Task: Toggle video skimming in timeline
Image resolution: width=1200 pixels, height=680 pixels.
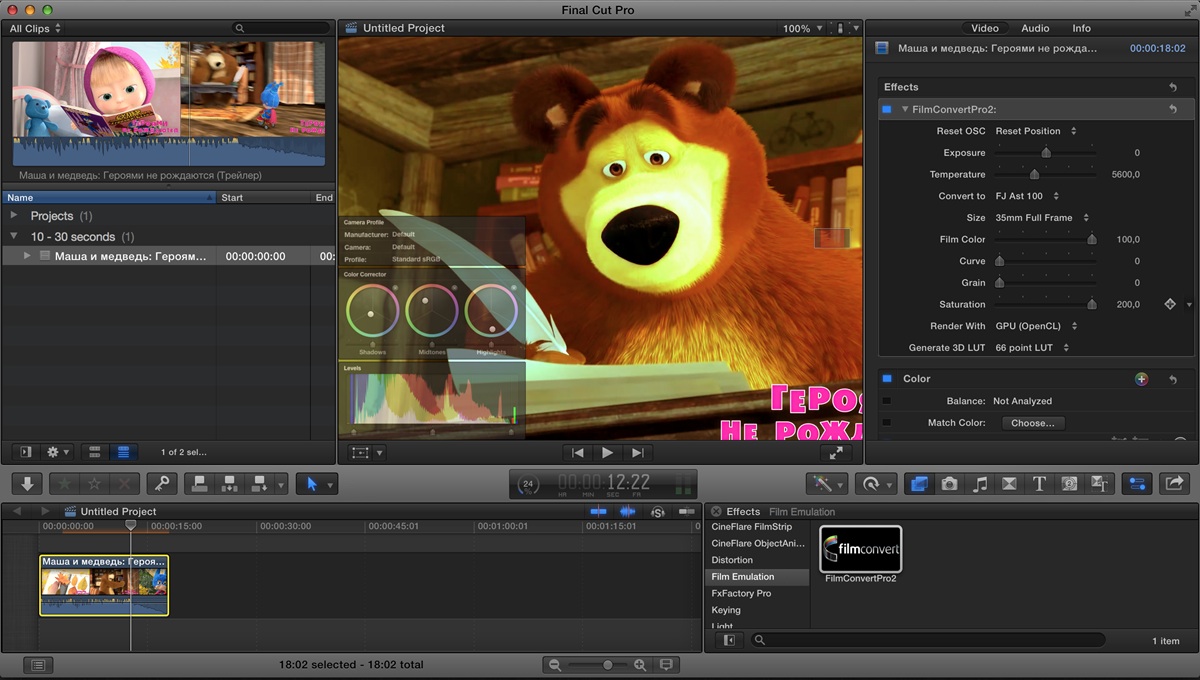Action: pyautogui.click(x=599, y=511)
